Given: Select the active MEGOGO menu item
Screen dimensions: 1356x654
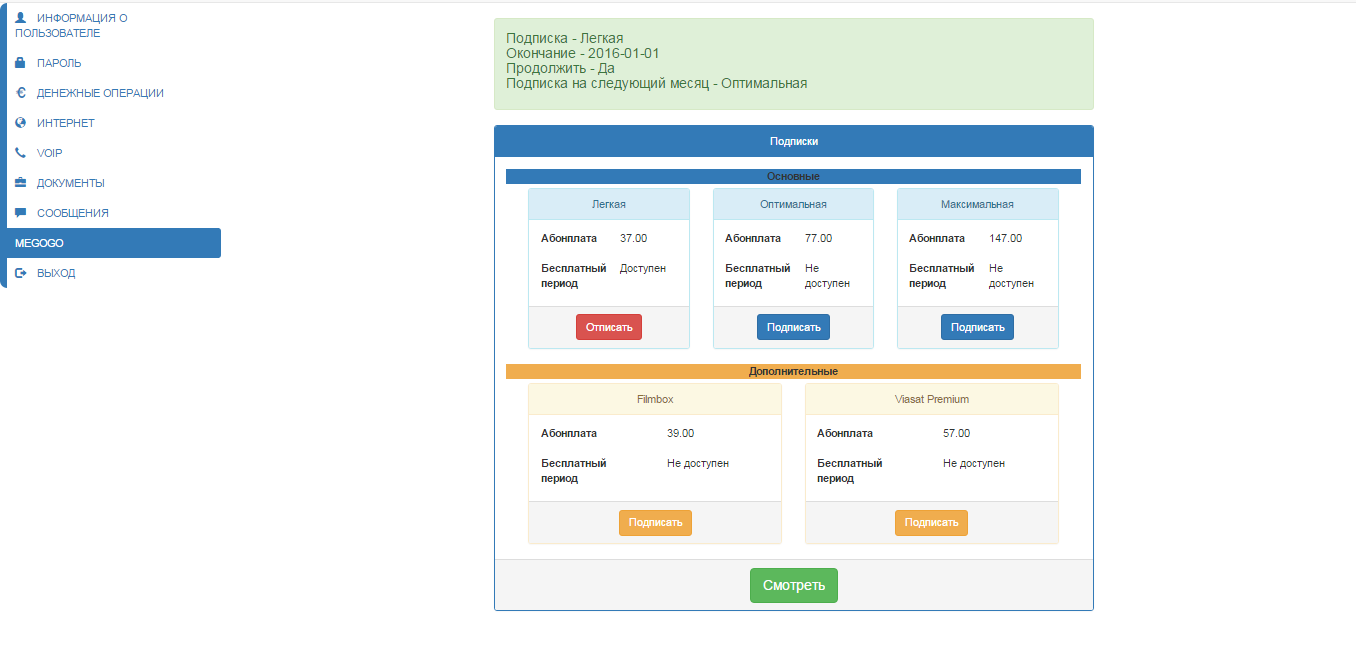Looking at the screenshot, I should [x=114, y=243].
